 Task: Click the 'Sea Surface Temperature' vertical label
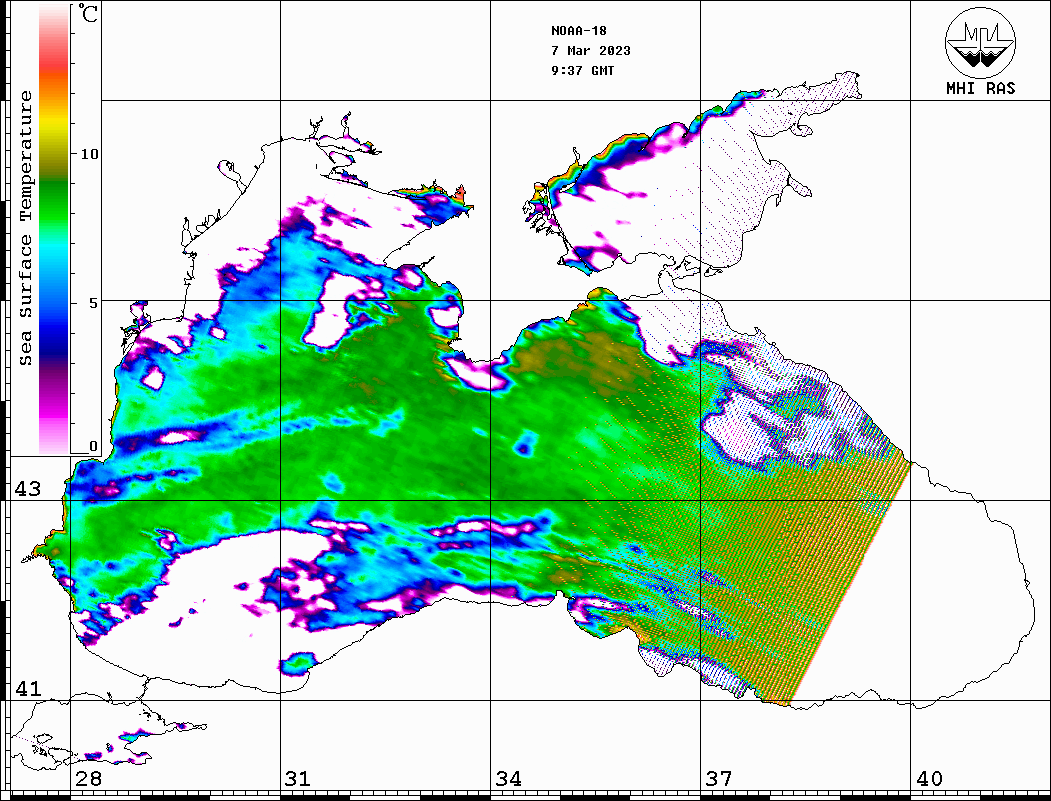pyautogui.click(x=25, y=229)
